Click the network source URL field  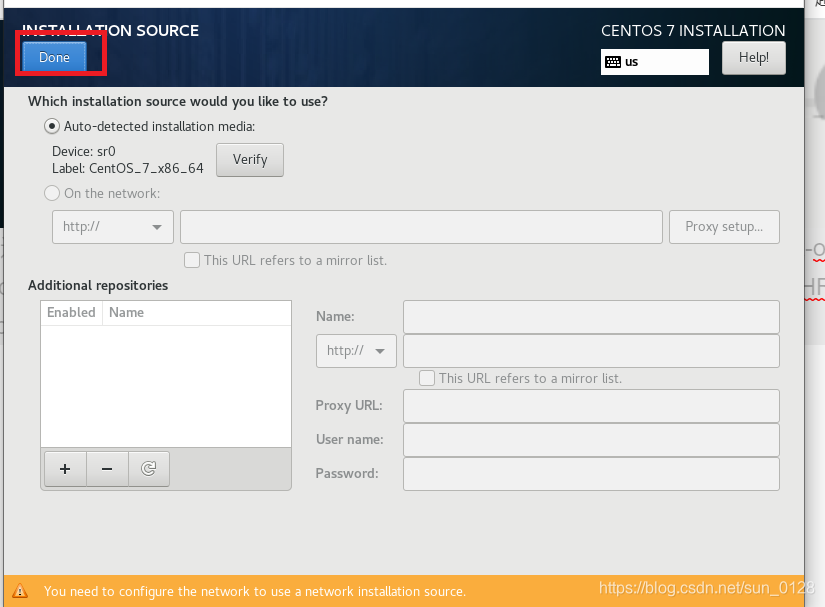coord(421,227)
